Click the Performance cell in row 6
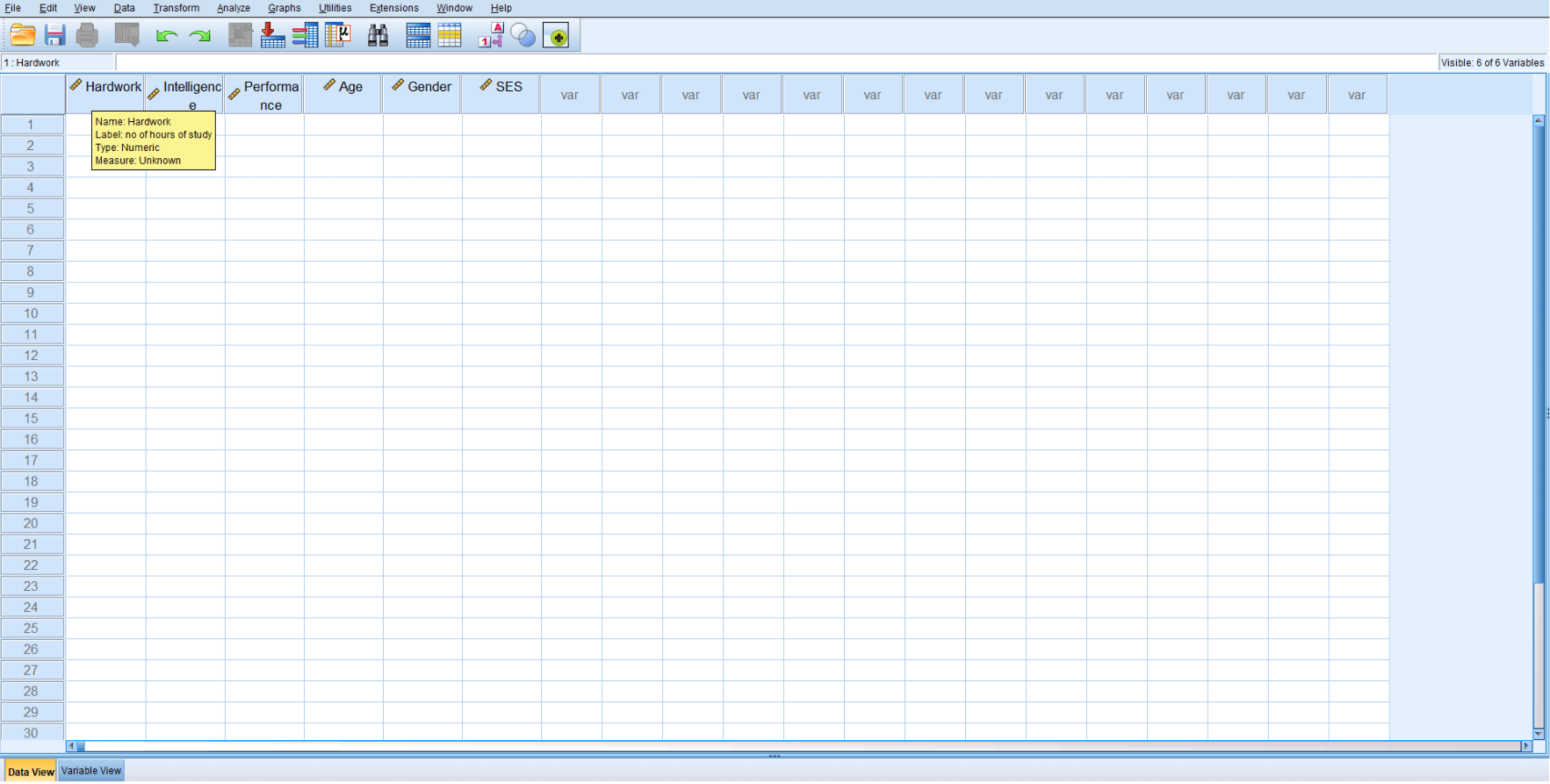The height and width of the screenshot is (784, 1550). tap(264, 230)
